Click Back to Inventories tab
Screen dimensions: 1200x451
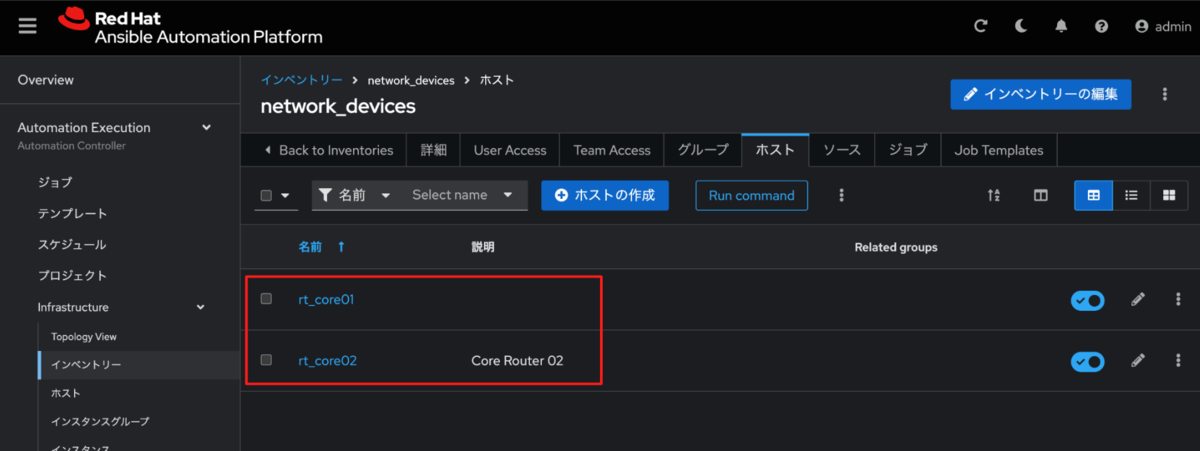[328, 150]
